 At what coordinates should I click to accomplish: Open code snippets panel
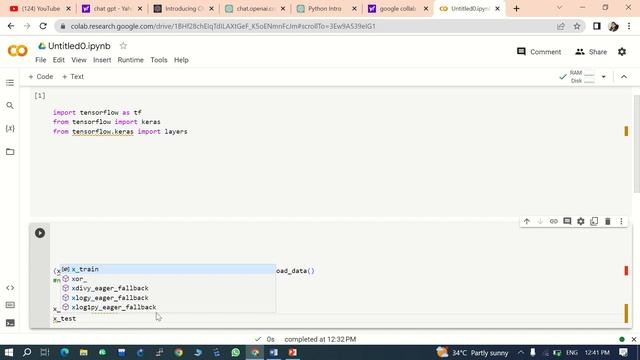10,288
